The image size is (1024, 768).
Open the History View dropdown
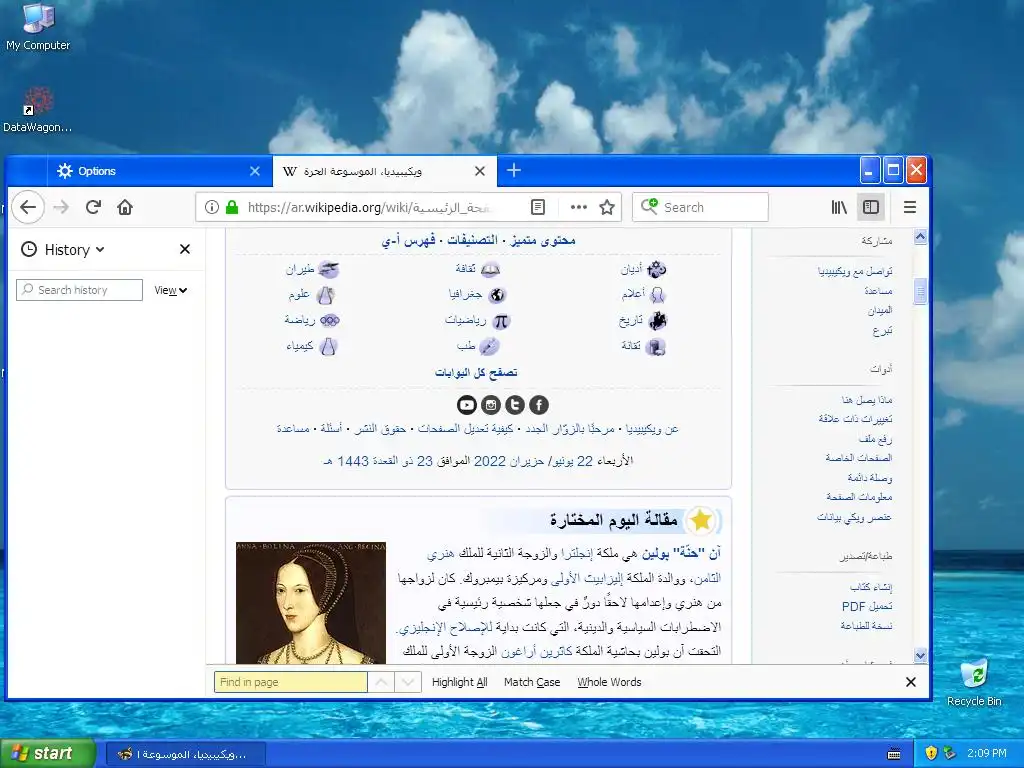click(x=170, y=290)
